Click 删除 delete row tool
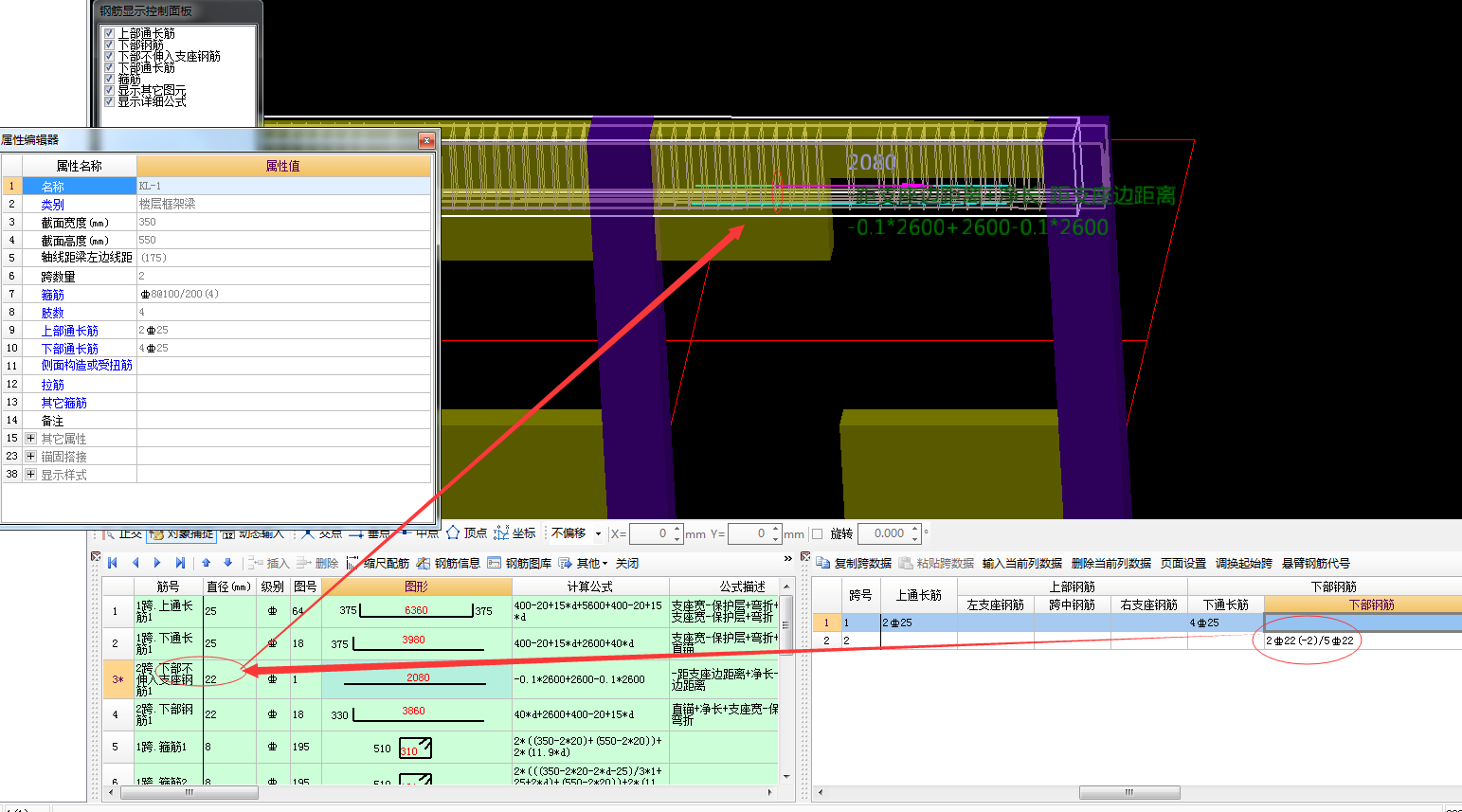The width and height of the screenshot is (1462, 812). click(317, 563)
